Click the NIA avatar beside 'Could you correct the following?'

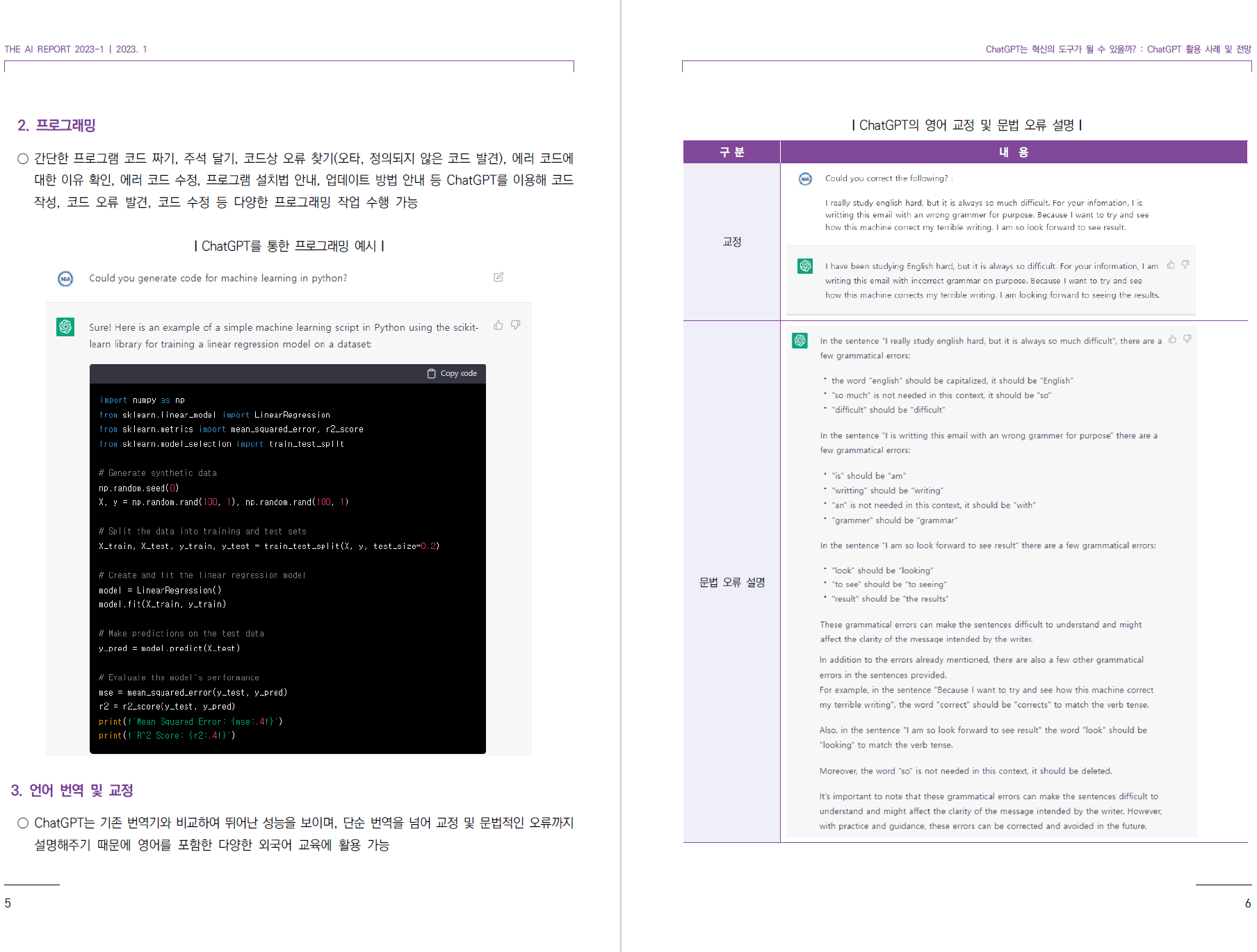(805, 179)
